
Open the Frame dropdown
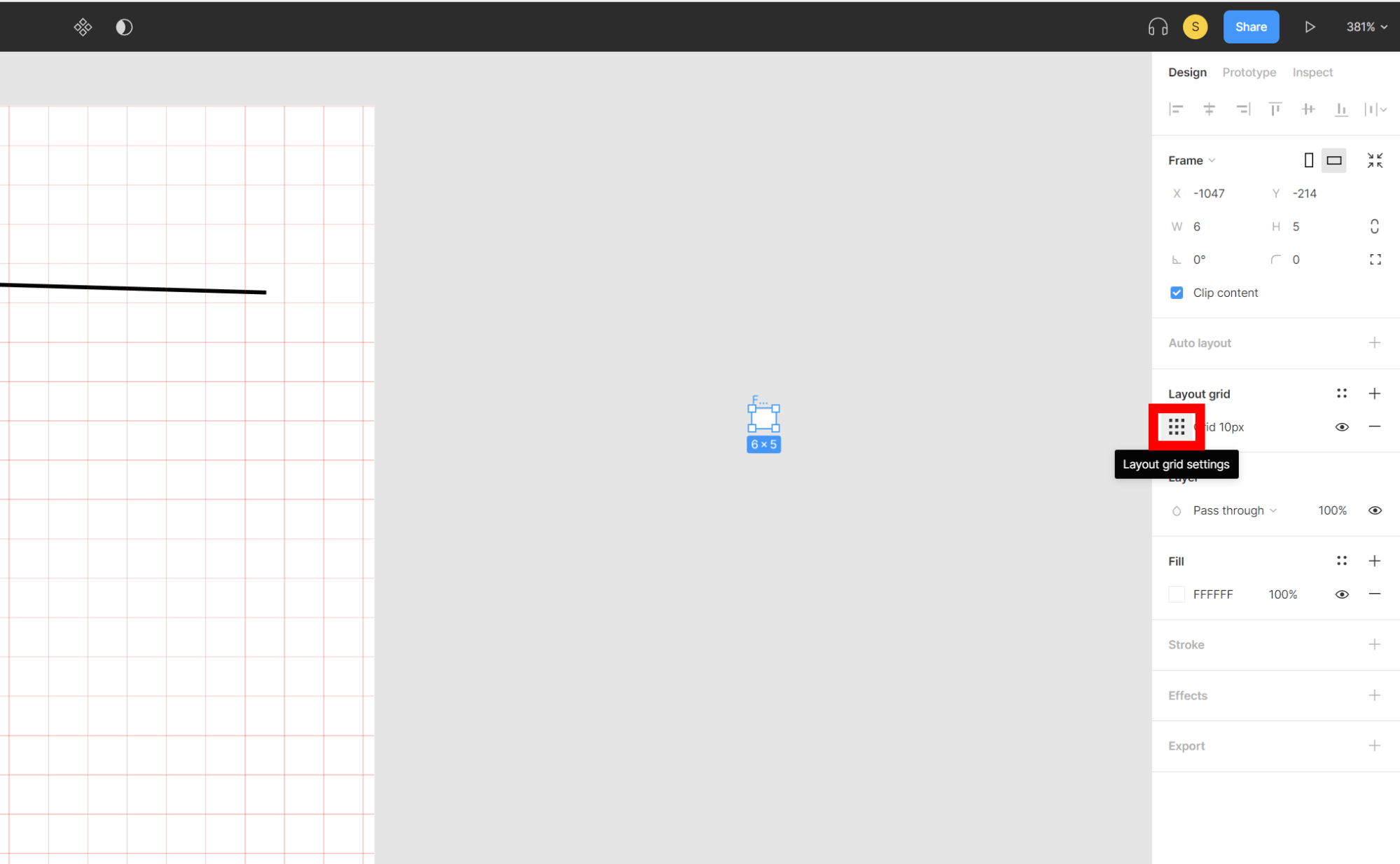click(x=1192, y=160)
